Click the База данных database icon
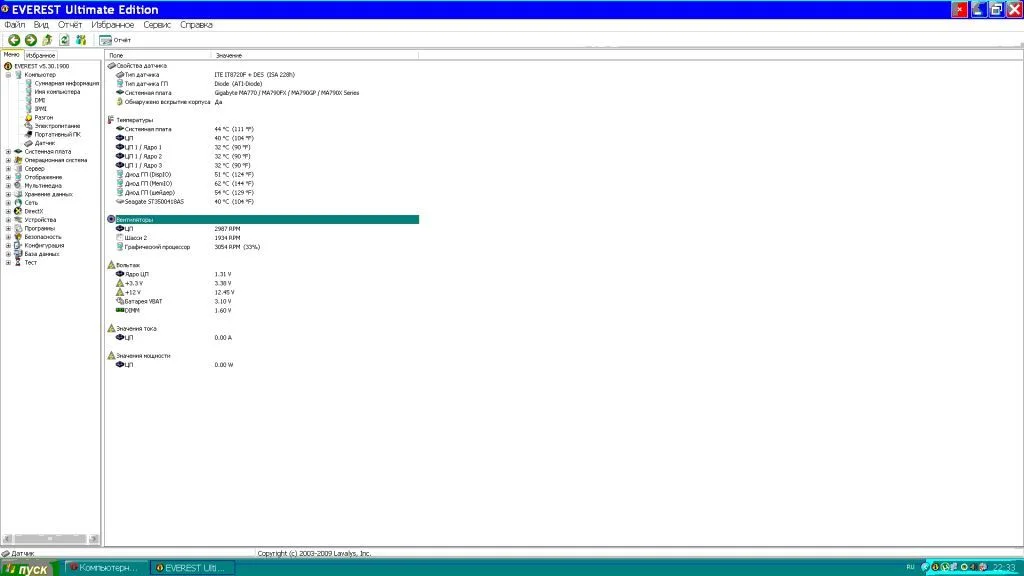Image resolution: width=1024 pixels, height=576 pixels. [x=18, y=254]
